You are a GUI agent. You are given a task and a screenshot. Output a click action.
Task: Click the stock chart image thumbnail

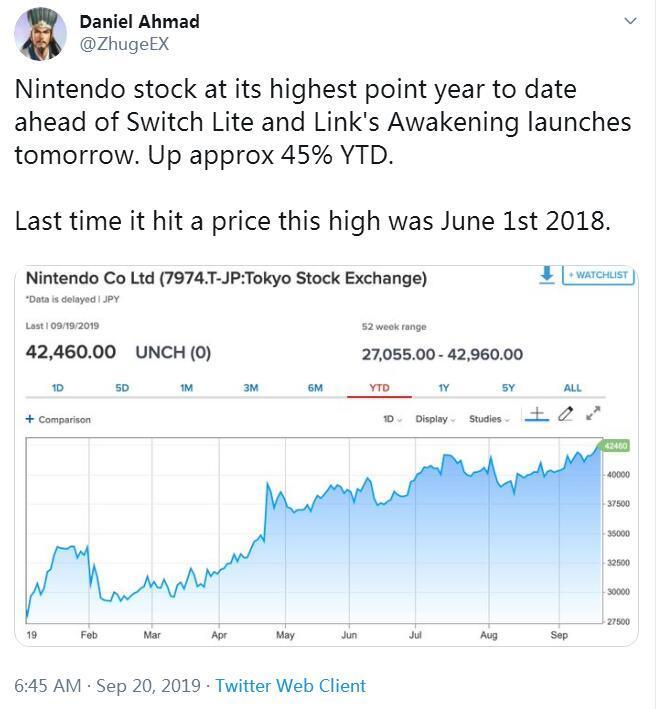(326, 455)
